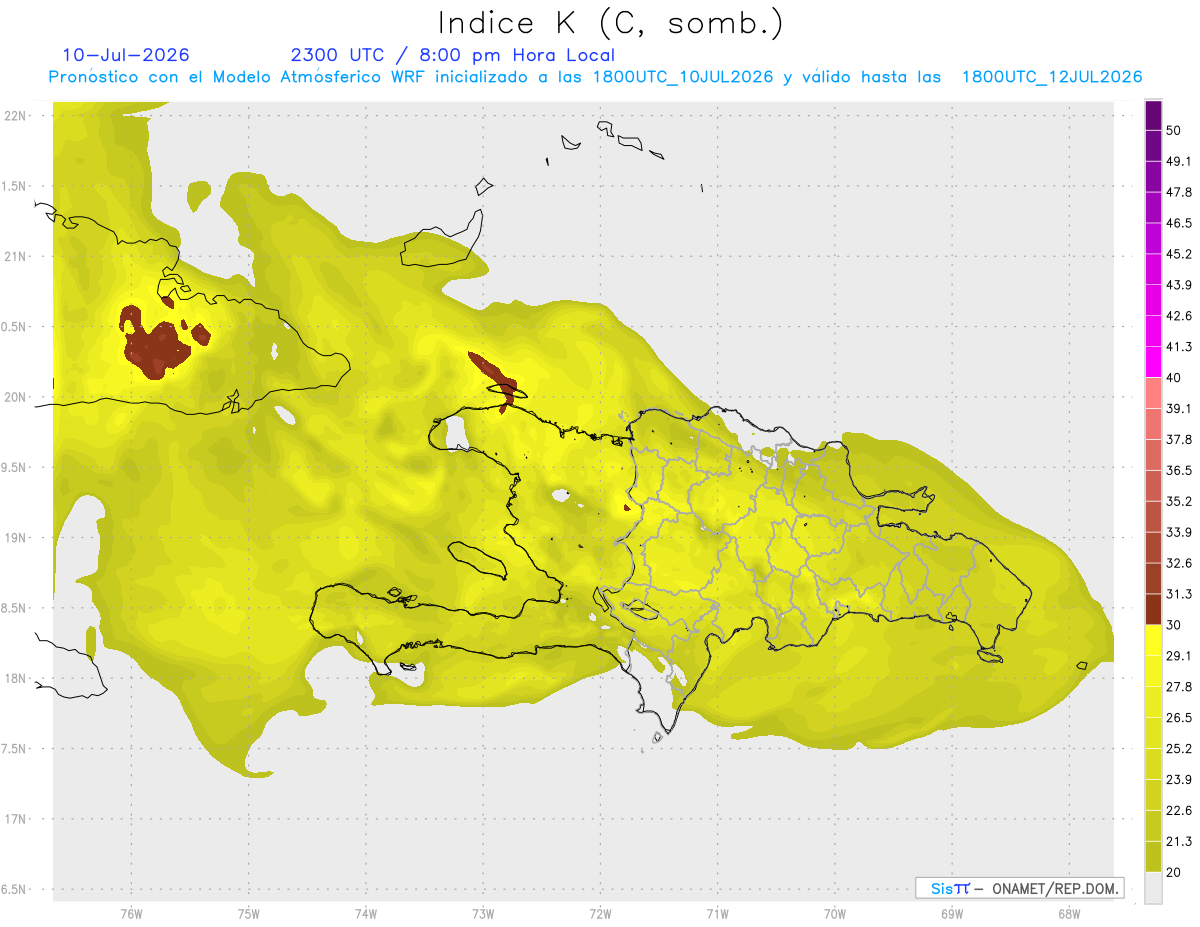This screenshot has width=1200, height=927.
Task: Click the legend value '23.9'
Action: pos(1179,779)
